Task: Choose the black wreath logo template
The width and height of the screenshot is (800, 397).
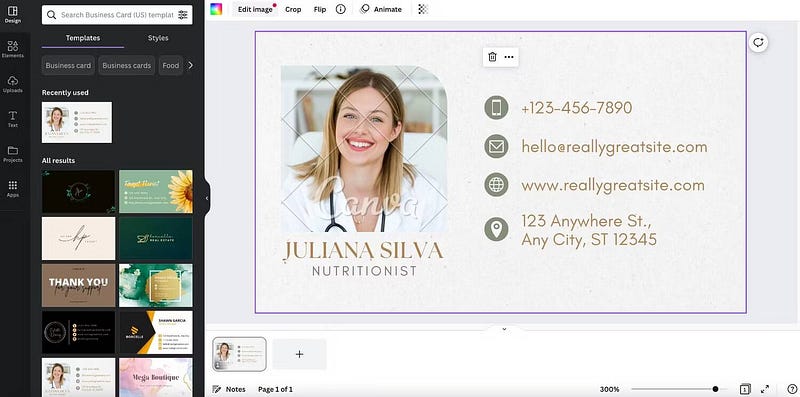Action: [79, 191]
